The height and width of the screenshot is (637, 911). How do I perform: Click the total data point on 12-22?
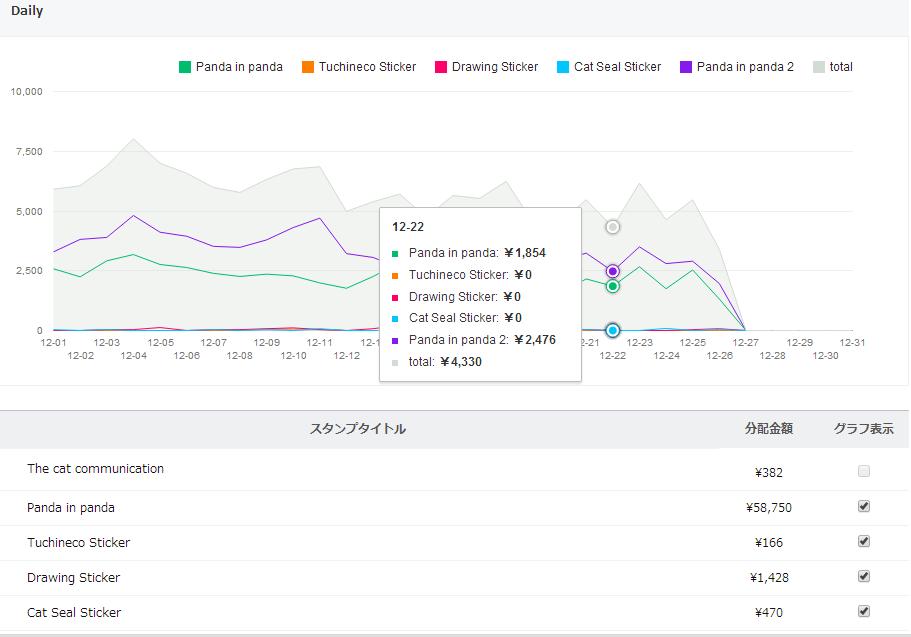613,227
